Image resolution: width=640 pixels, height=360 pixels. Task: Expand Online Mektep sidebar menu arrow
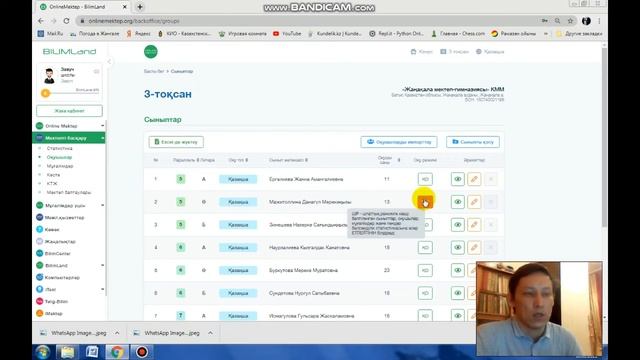click(102, 126)
